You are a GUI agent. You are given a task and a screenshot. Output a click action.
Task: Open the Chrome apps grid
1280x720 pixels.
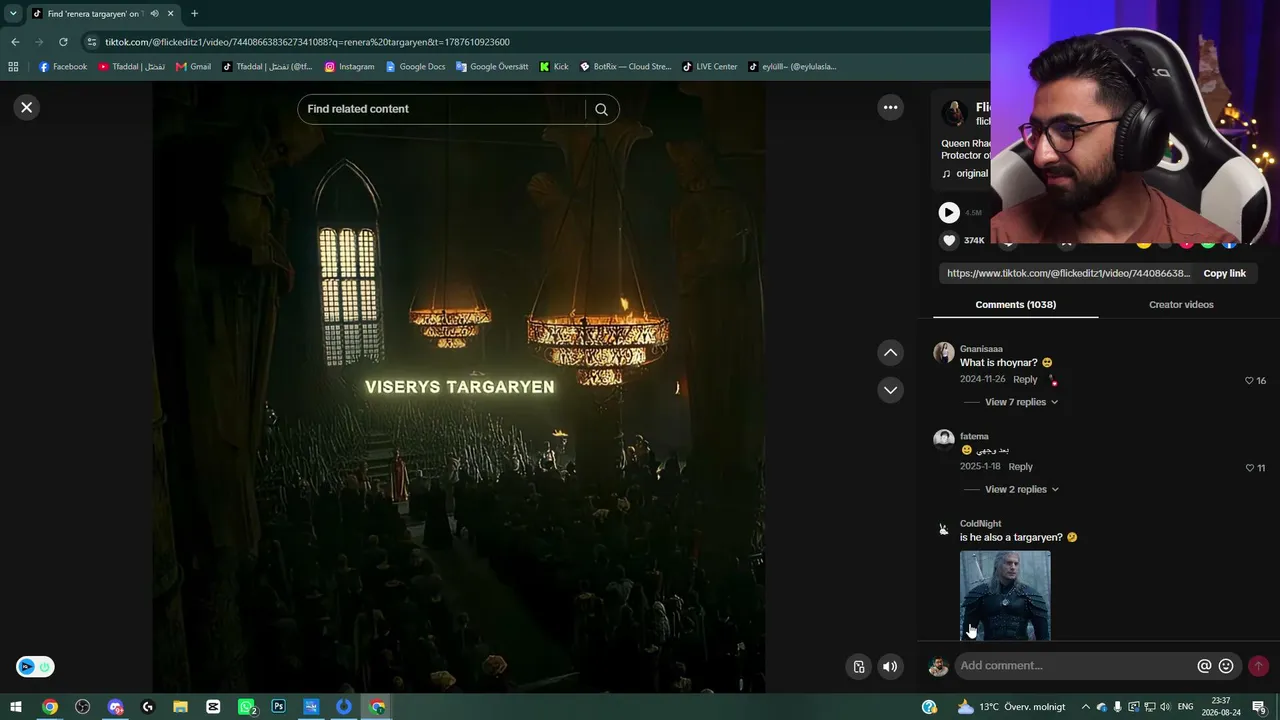coord(13,67)
